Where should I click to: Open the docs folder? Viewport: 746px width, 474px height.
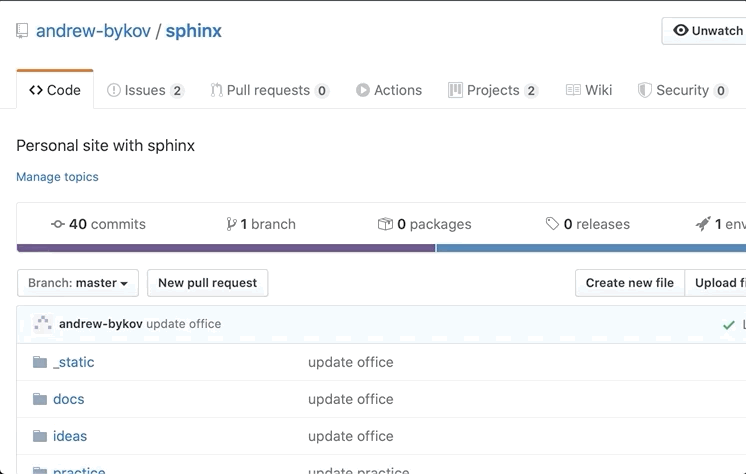[69, 399]
